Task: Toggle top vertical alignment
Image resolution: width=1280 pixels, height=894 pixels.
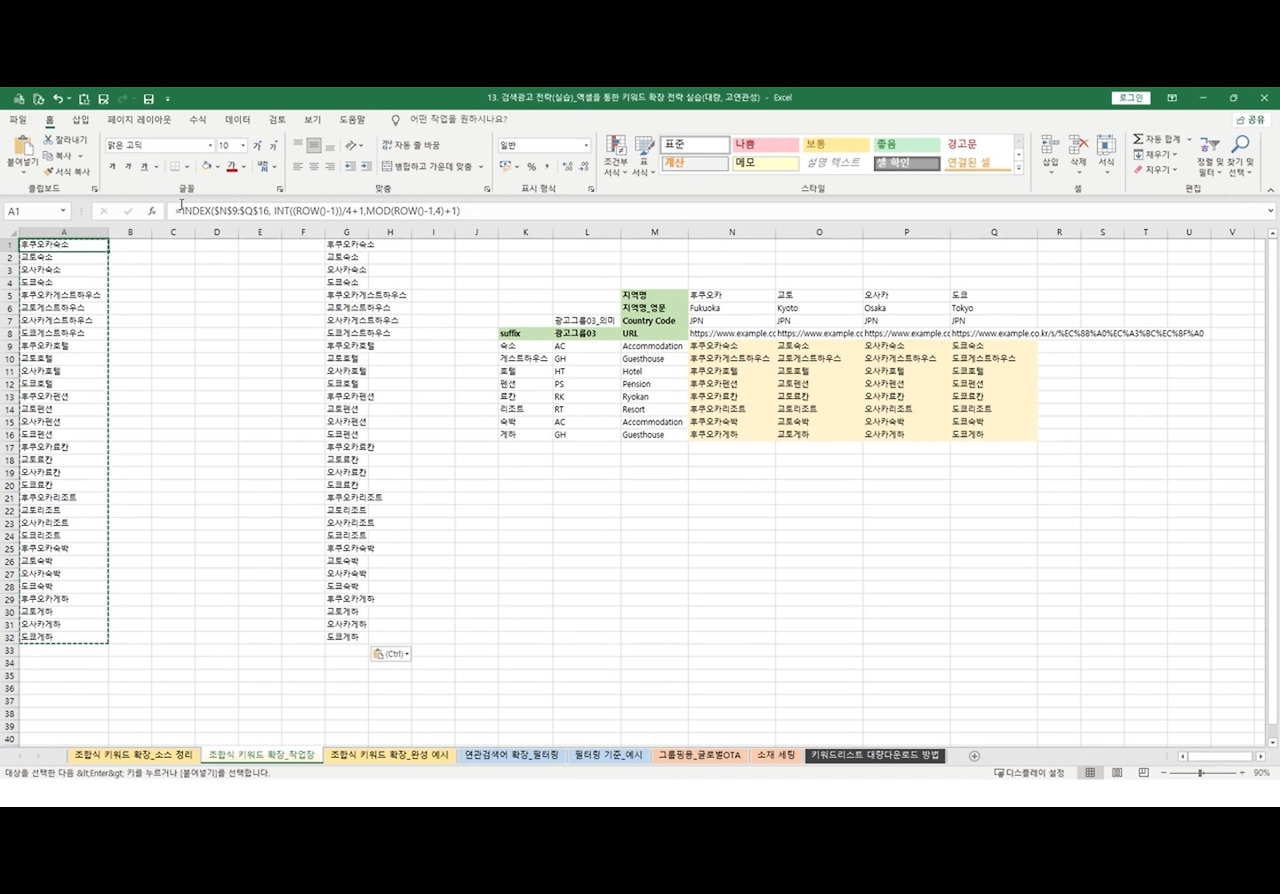Action: pyautogui.click(x=298, y=145)
